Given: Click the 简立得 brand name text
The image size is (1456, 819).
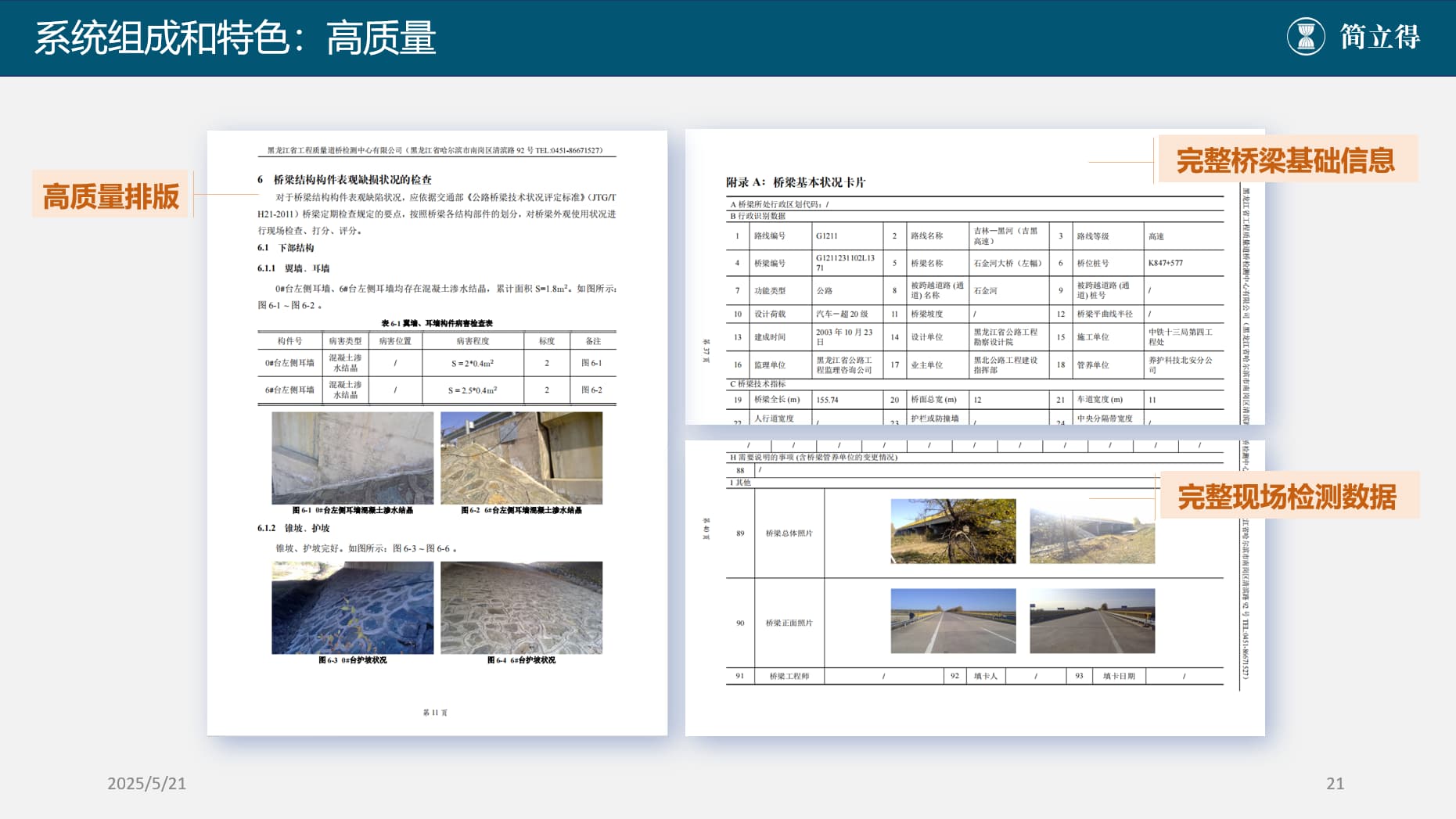Looking at the screenshot, I should pyautogui.click(x=1380, y=37).
